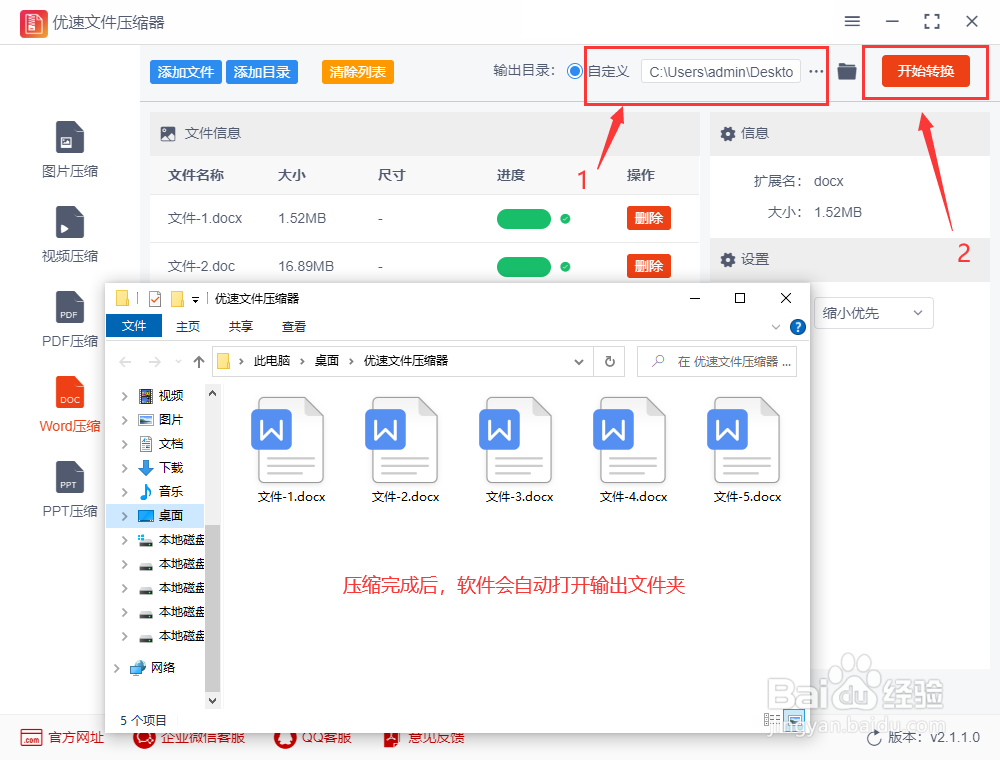Delete 文件-1.docx row with 删除
Image resolution: width=1000 pixels, height=760 pixels.
pyautogui.click(x=649, y=218)
